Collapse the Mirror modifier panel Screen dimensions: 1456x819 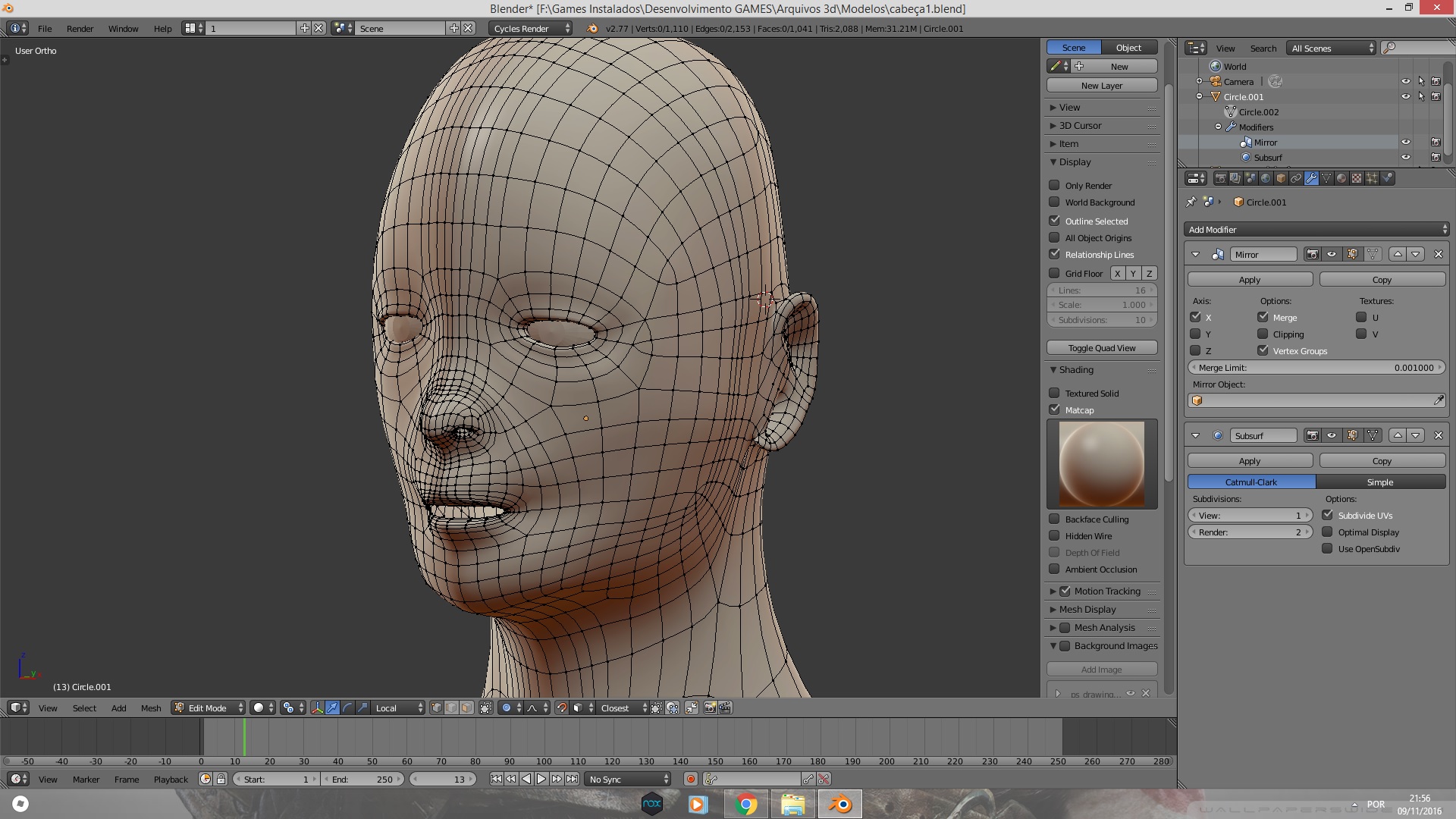click(x=1195, y=254)
